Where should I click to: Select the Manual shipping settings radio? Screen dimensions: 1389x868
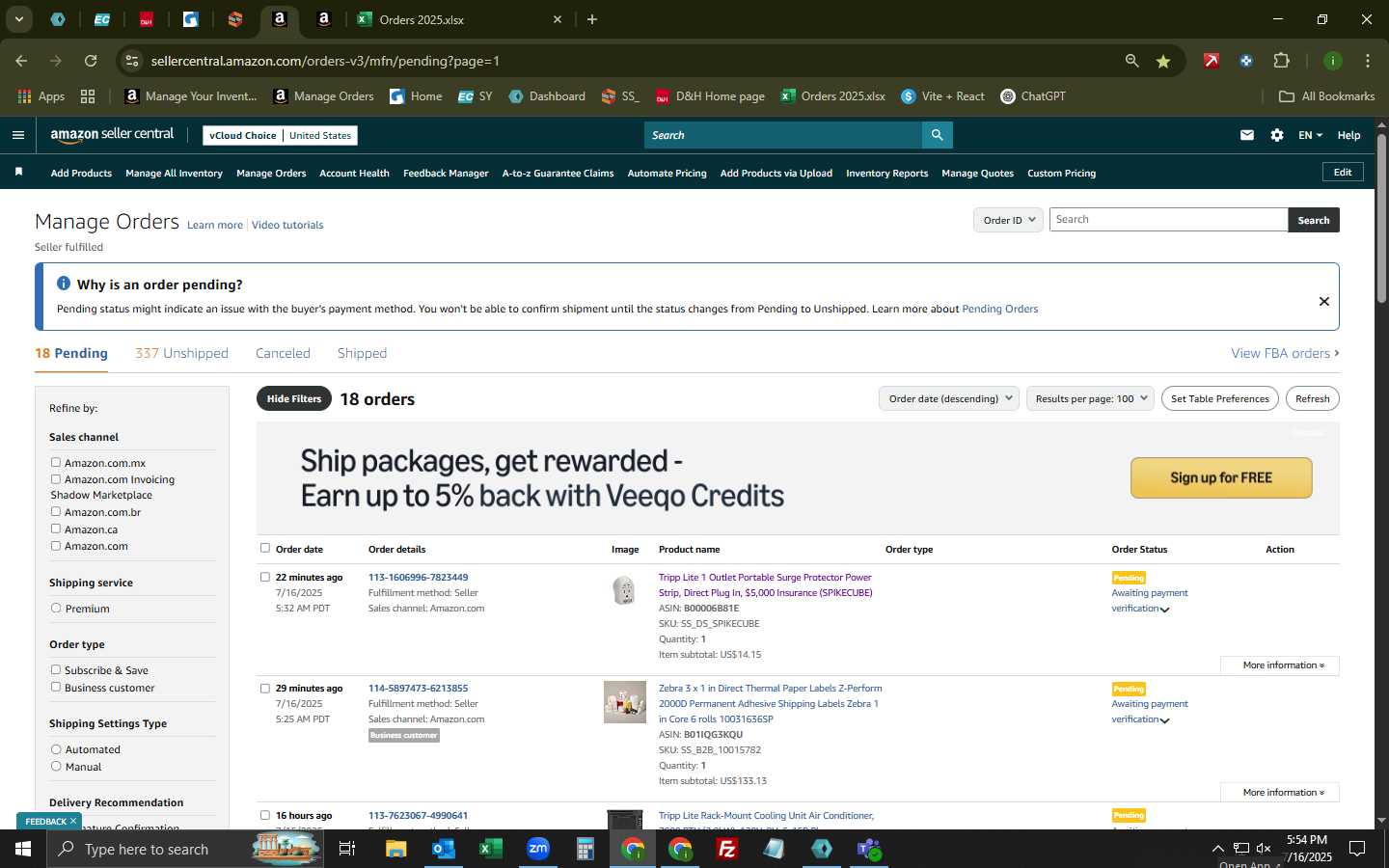tap(56, 766)
